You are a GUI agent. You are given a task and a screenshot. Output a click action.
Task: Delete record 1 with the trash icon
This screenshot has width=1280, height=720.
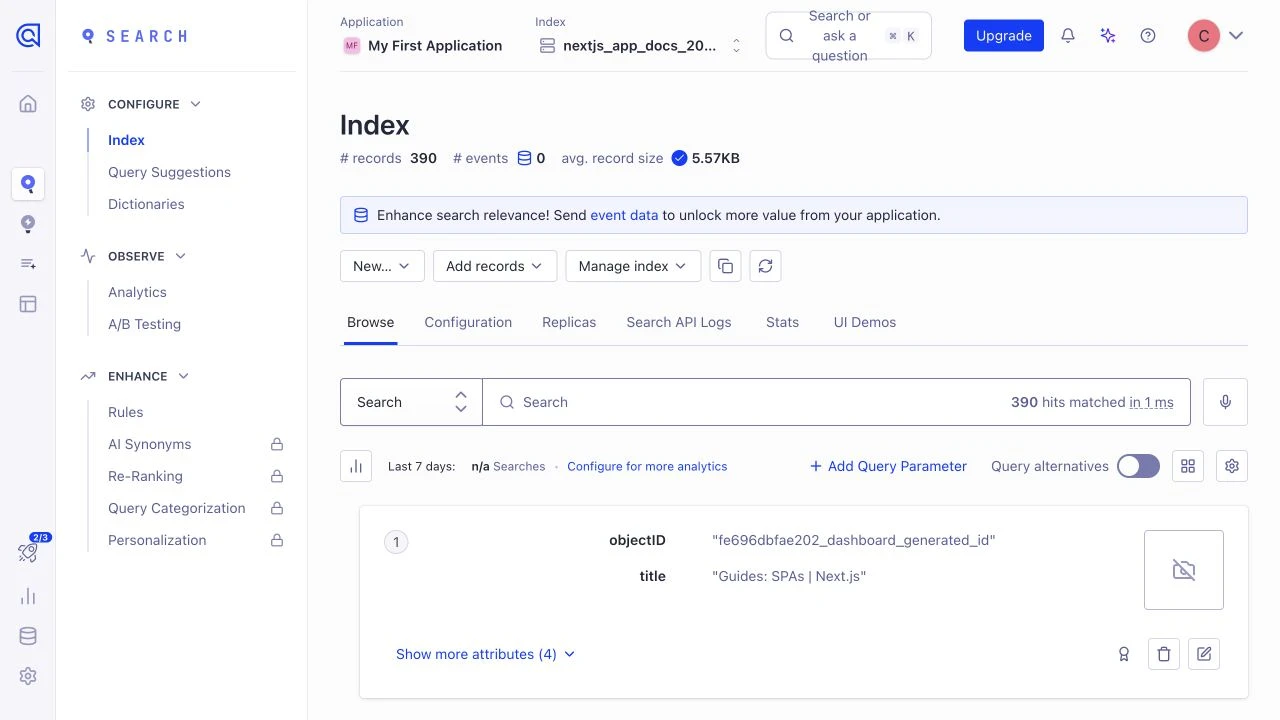tap(1164, 654)
